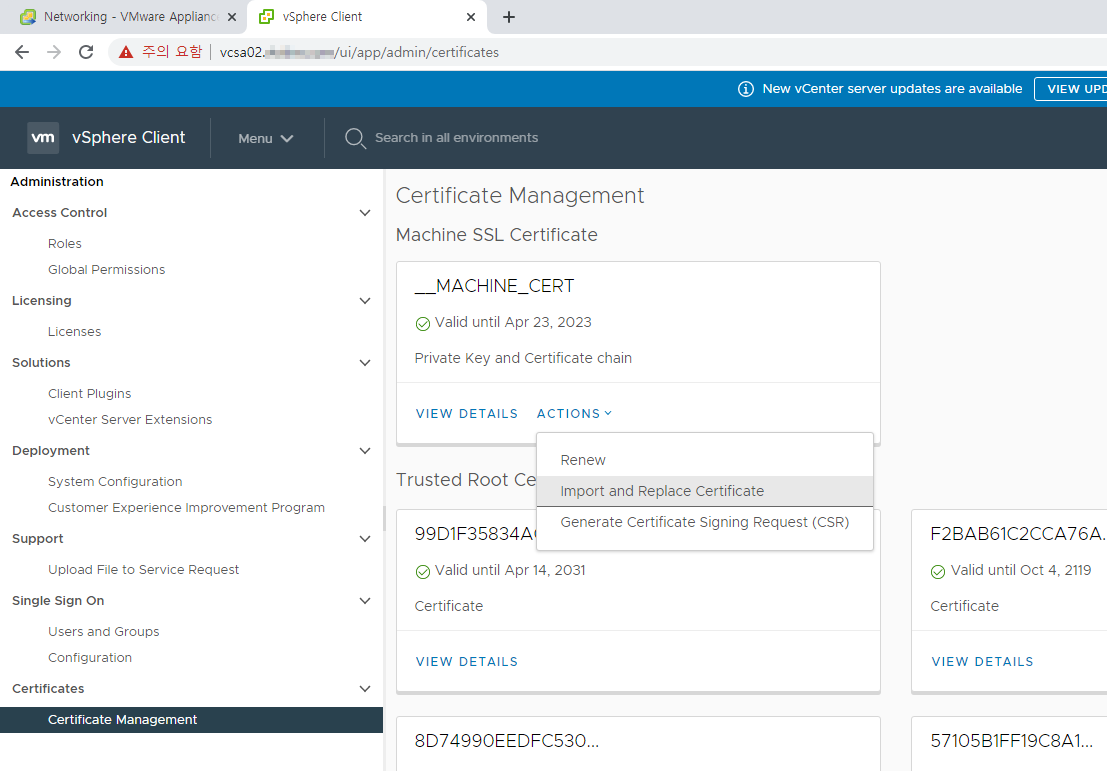Image resolution: width=1107 pixels, height=771 pixels.
Task: Click the __MACHINE_CERT card title
Action: pyautogui.click(x=494, y=286)
